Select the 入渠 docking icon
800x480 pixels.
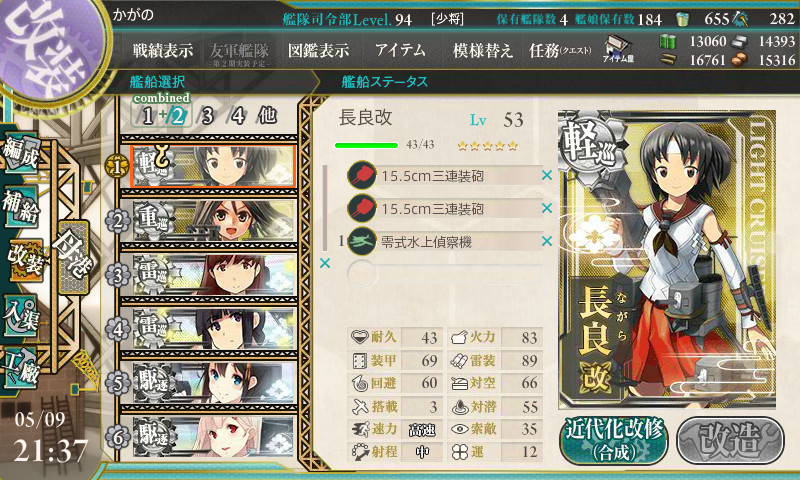click(20, 316)
